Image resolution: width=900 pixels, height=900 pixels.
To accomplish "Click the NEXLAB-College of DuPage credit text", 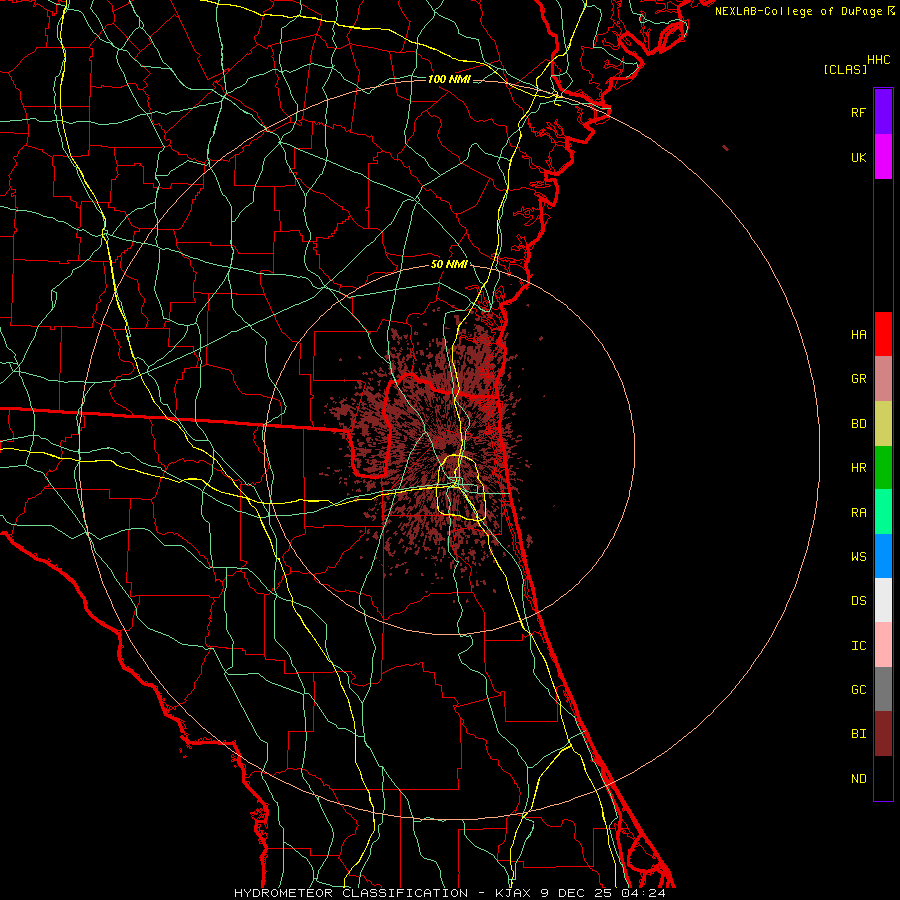I will point(798,11).
